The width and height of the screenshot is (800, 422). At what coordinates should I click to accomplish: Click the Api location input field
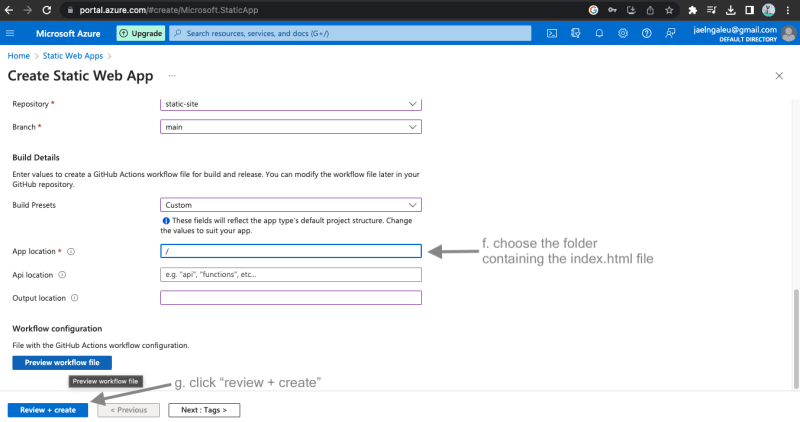tap(291, 275)
